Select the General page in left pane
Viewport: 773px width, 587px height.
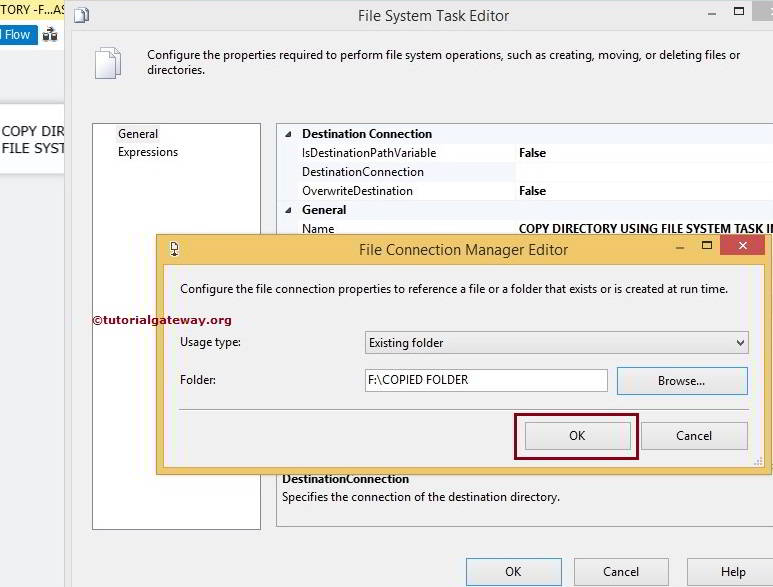point(138,134)
